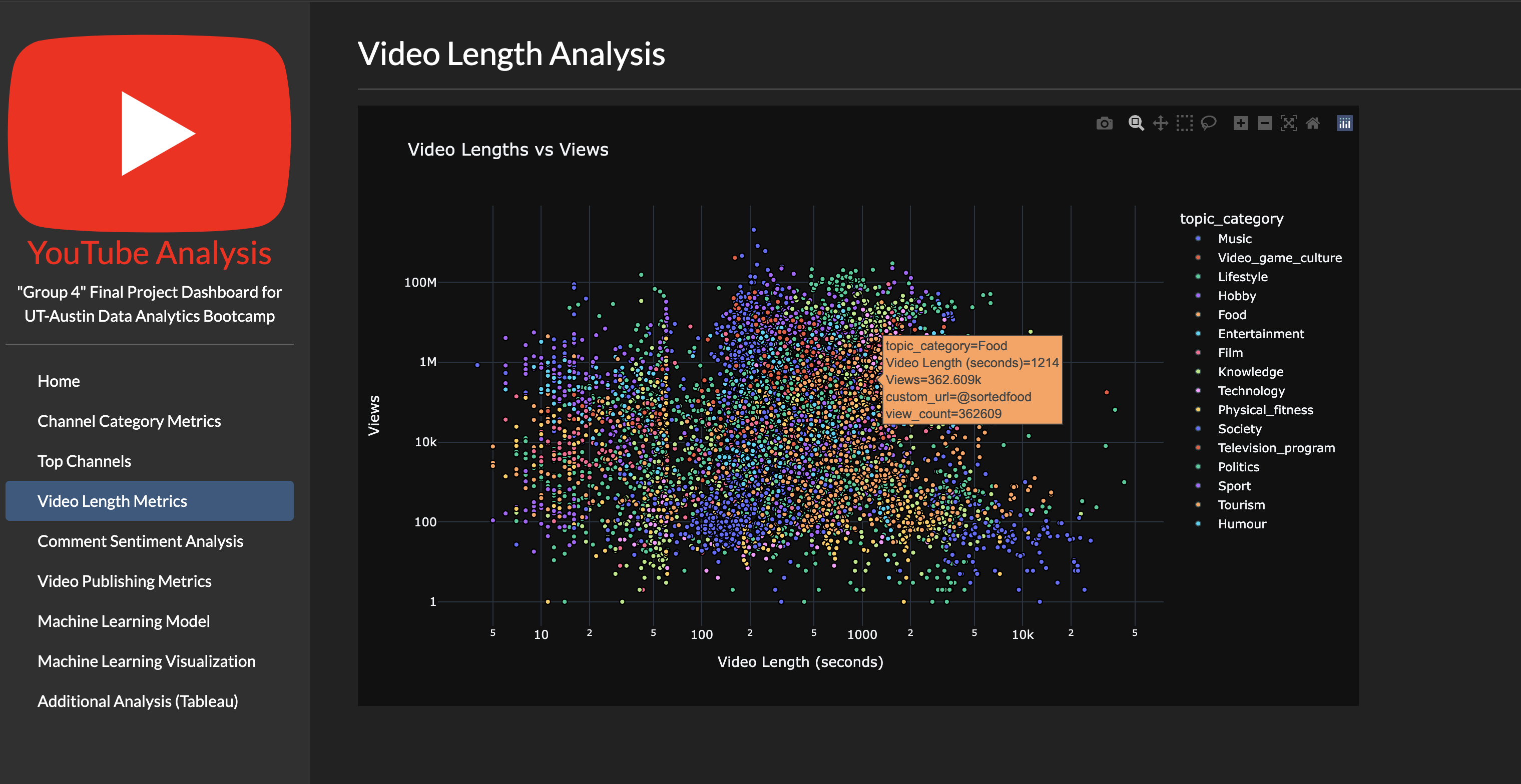
Task: Open Additional Analysis (Tableau)
Action: [138, 701]
